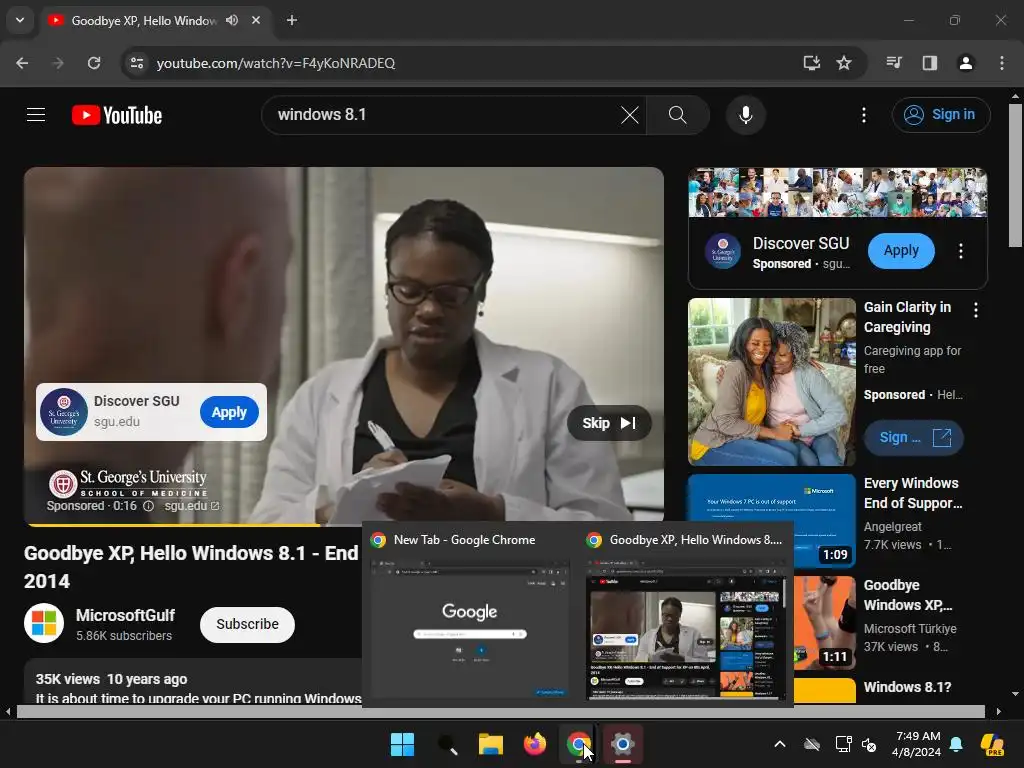Open Chrome three-dot menu
Screen dimensions: 1024x768
(1002, 63)
